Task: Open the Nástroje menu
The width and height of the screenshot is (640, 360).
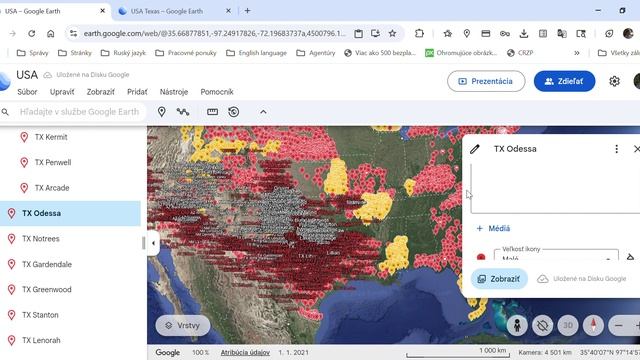Action: click(x=174, y=92)
